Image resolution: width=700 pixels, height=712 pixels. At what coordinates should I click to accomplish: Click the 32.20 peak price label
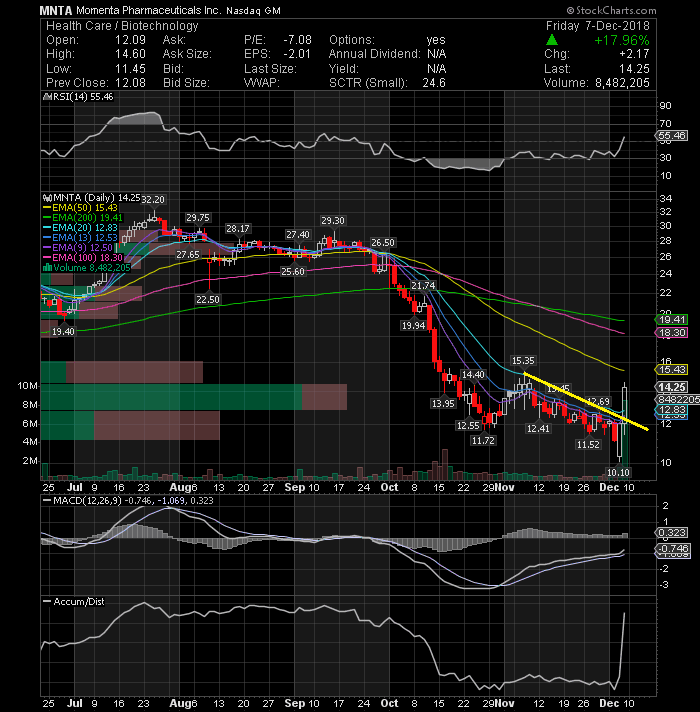[153, 199]
